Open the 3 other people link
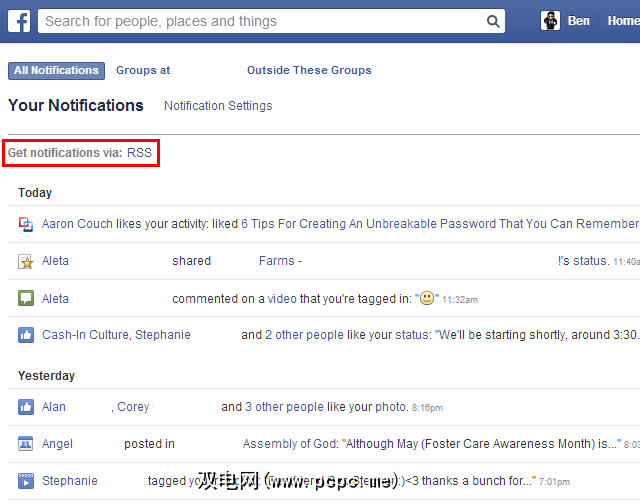This screenshot has height=504, width=640. (x=284, y=407)
